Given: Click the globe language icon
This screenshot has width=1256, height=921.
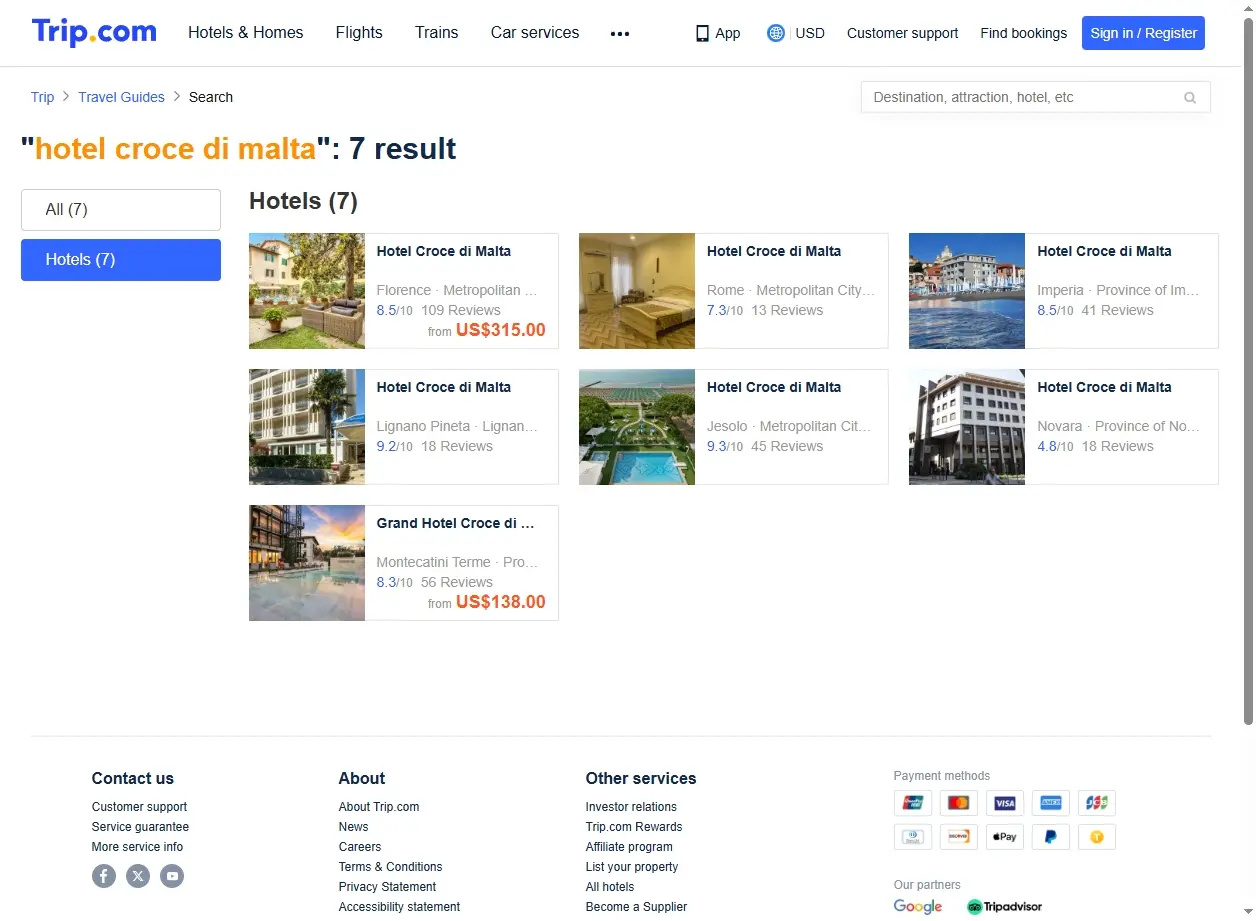Looking at the screenshot, I should [x=776, y=33].
